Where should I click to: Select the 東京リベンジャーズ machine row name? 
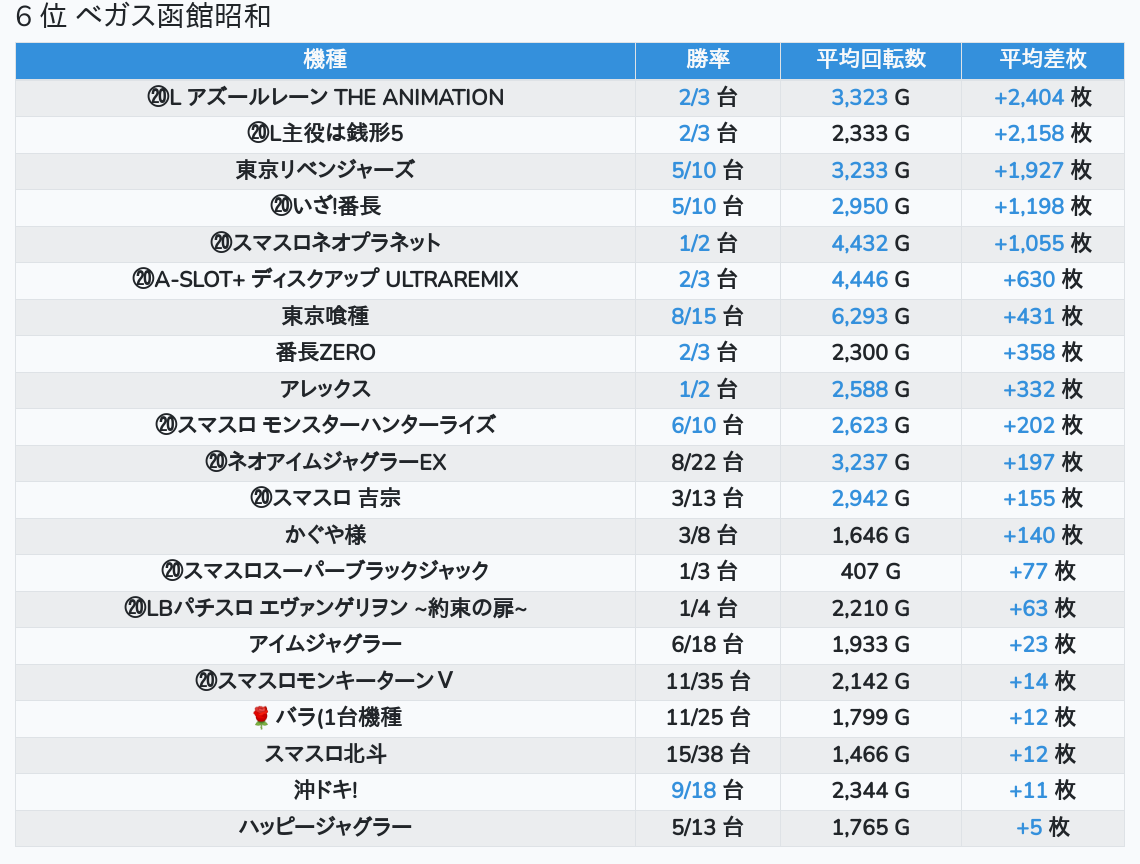point(325,170)
